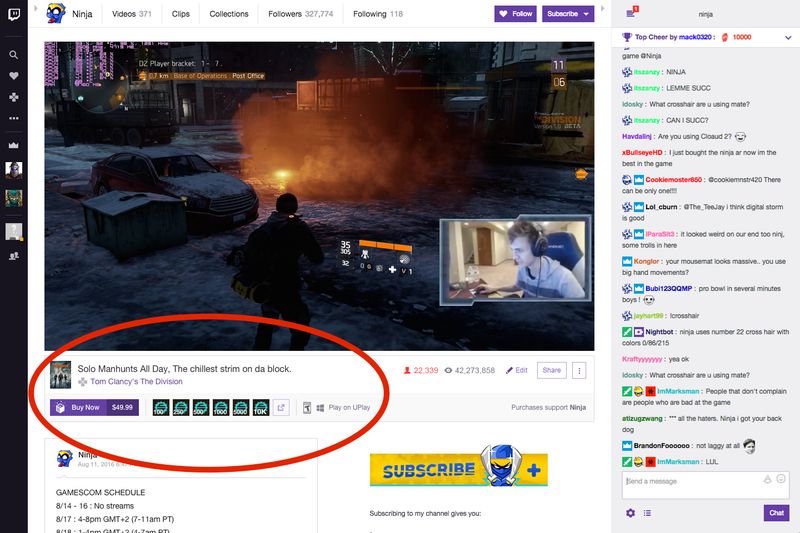Open the Following heart icon in sidebar
This screenshot has height=533, width=800.
14,75
